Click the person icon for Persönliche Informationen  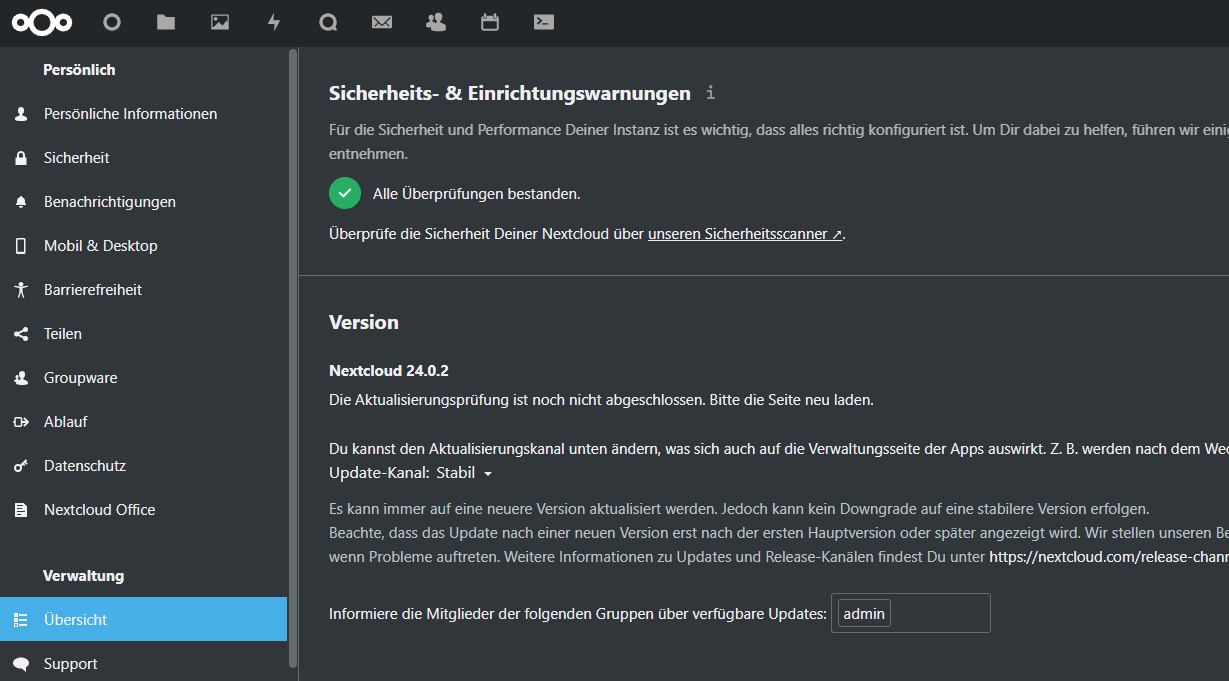click(x=21, y=114)
